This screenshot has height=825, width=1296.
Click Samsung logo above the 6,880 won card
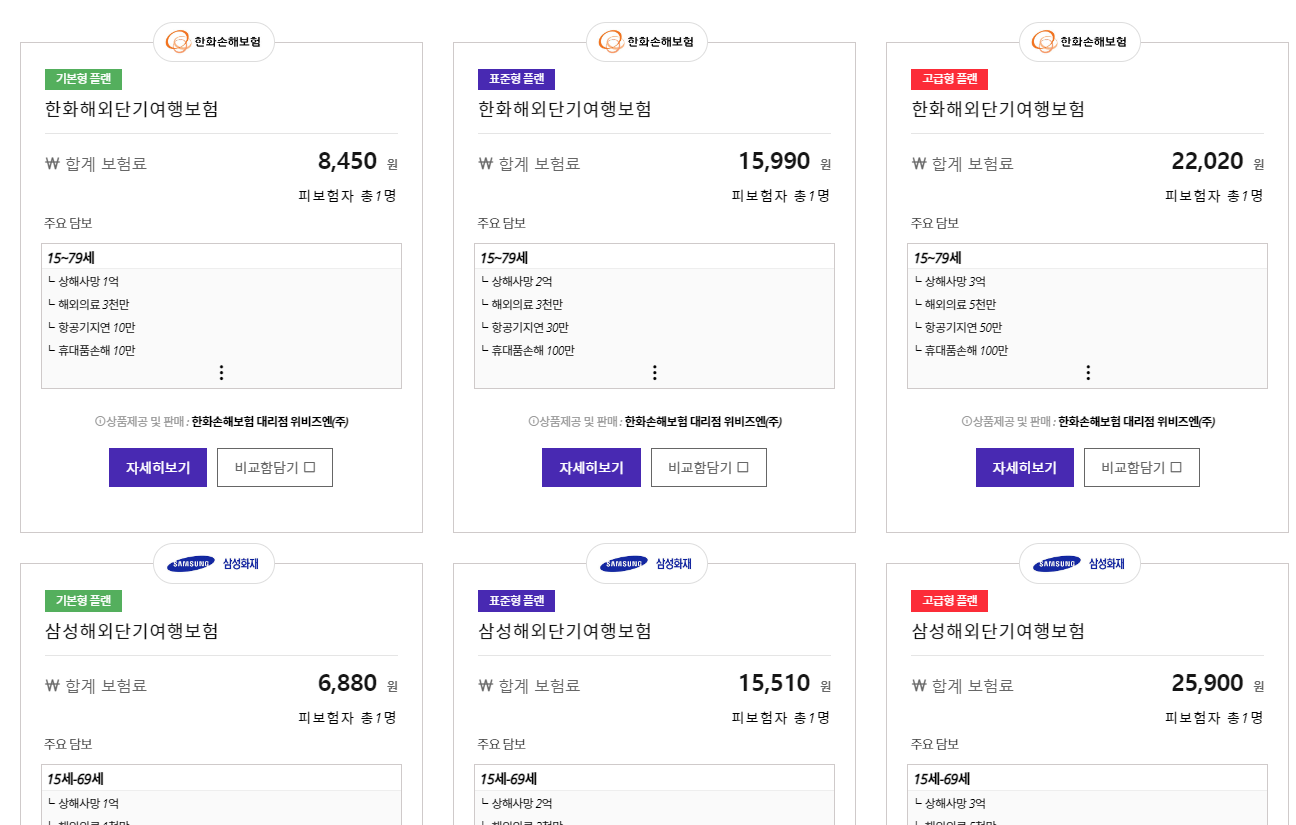[213, 564]
